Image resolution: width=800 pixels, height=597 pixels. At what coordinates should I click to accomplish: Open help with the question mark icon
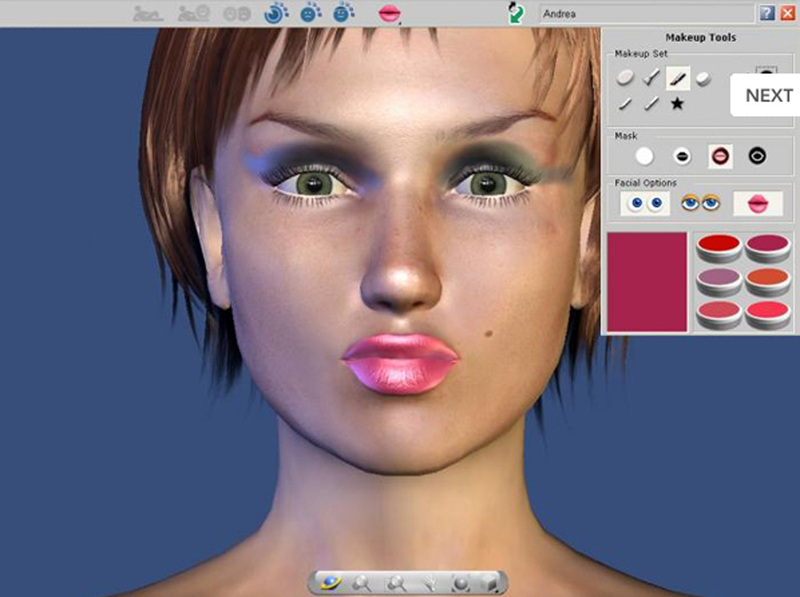coord(767,13)
